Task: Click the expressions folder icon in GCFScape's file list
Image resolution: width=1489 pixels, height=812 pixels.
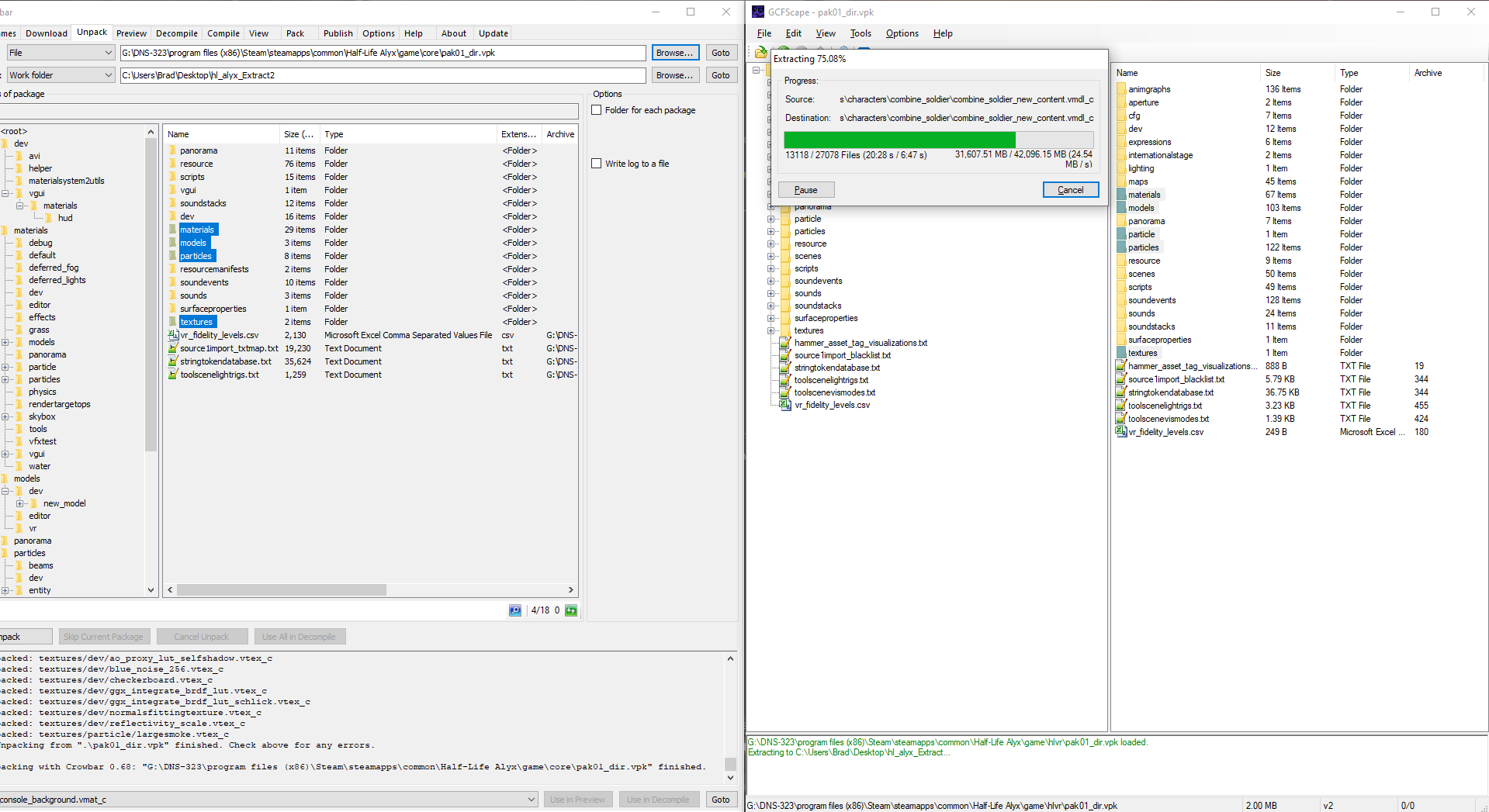Action: [x=1121, y=142]
